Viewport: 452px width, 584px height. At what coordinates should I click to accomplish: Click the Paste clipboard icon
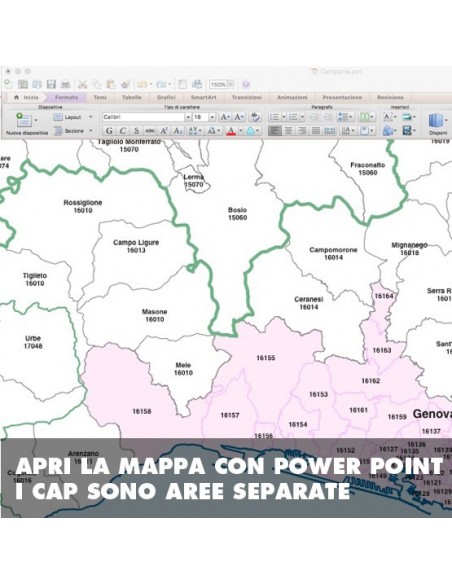(111, 84)
